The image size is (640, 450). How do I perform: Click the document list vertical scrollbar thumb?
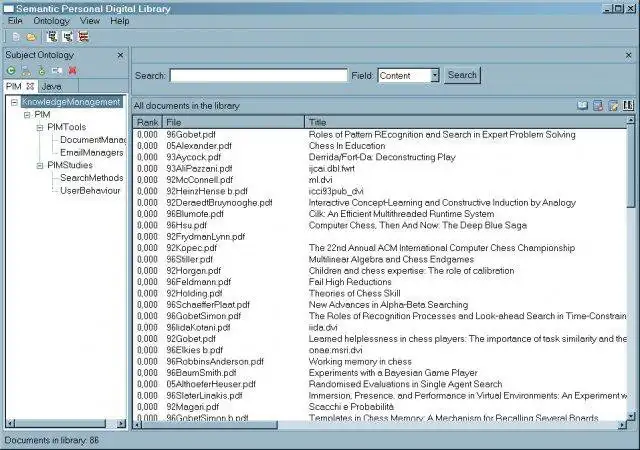631,165
